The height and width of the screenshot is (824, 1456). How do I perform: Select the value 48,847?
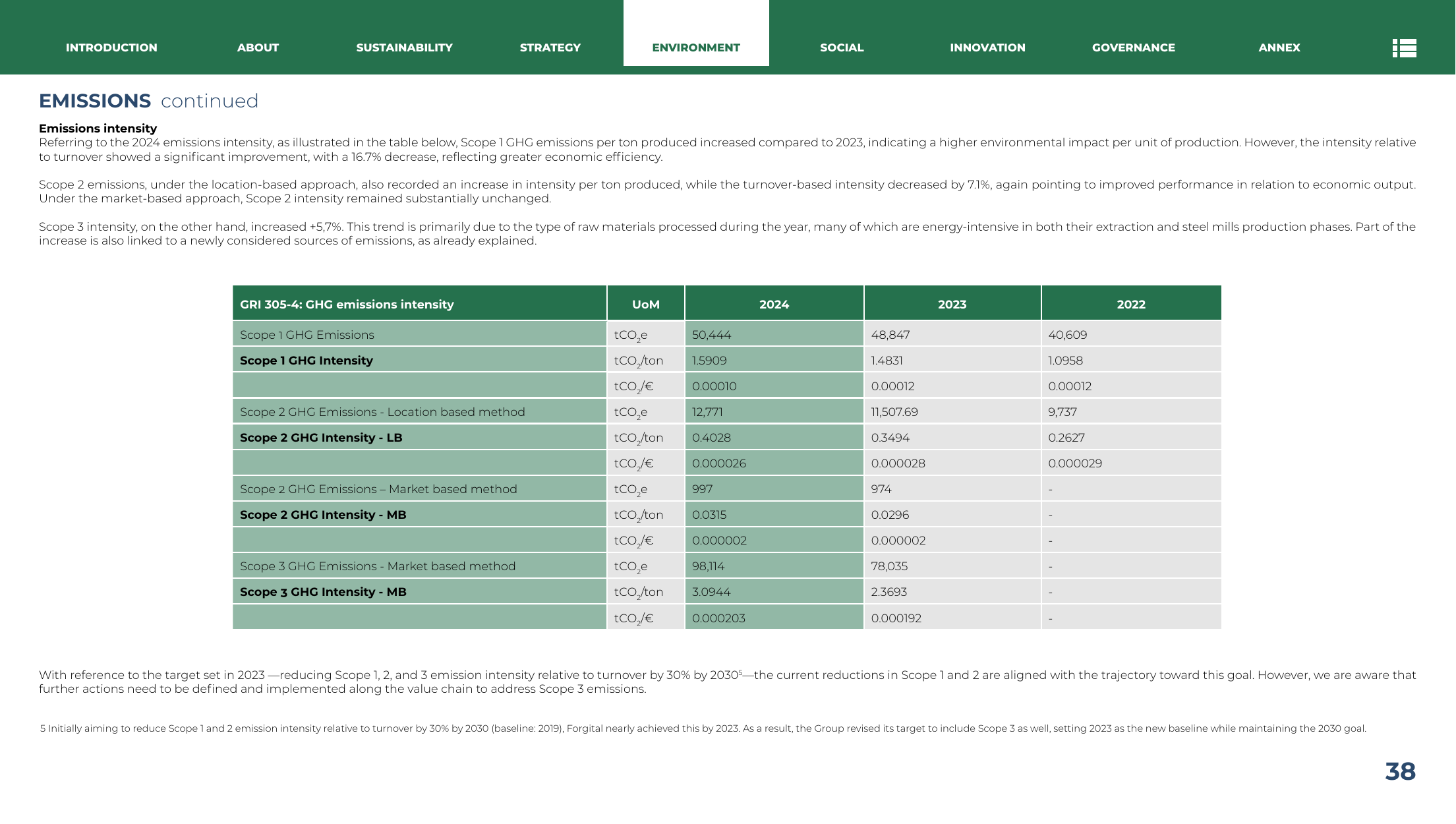click(x=890, y=335)
